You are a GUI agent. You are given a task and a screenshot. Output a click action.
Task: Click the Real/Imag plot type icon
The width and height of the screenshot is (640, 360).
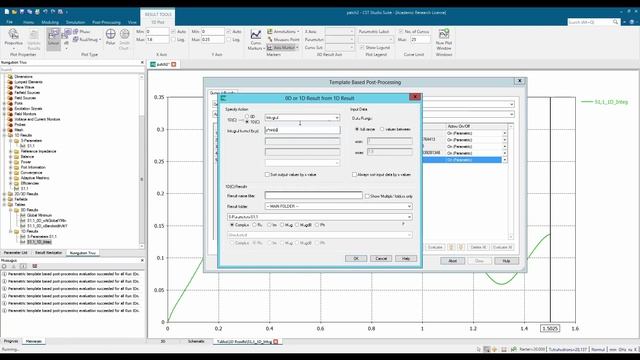[x=76, y=40]
